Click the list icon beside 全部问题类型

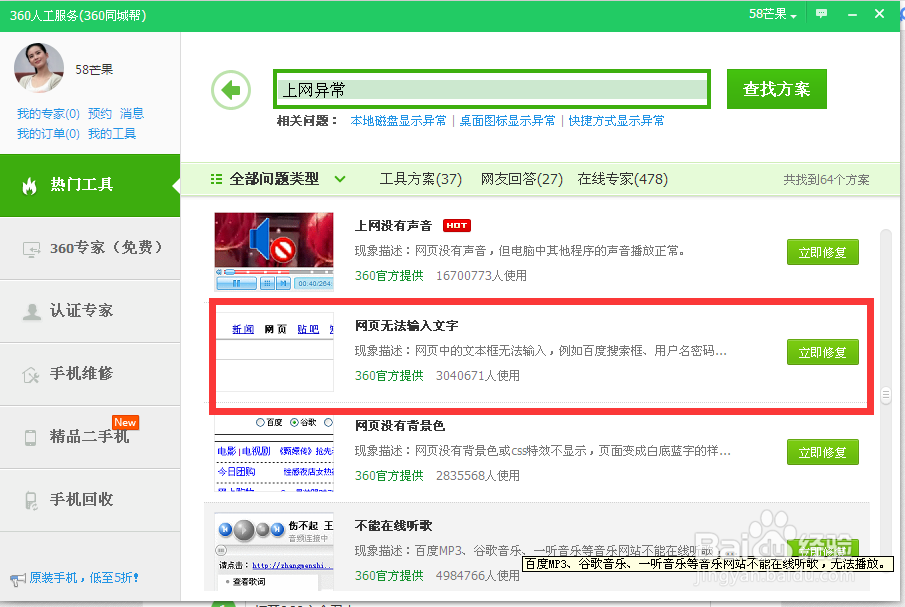coord(216,179)
